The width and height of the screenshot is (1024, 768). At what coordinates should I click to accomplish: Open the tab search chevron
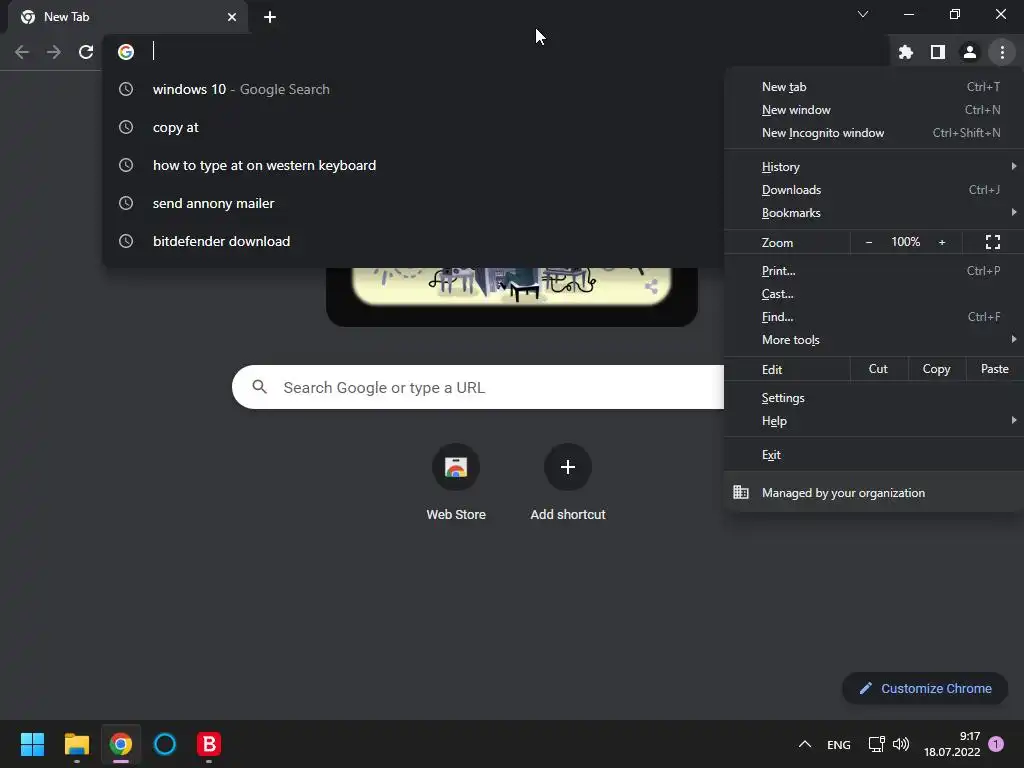tap(863, 14)
